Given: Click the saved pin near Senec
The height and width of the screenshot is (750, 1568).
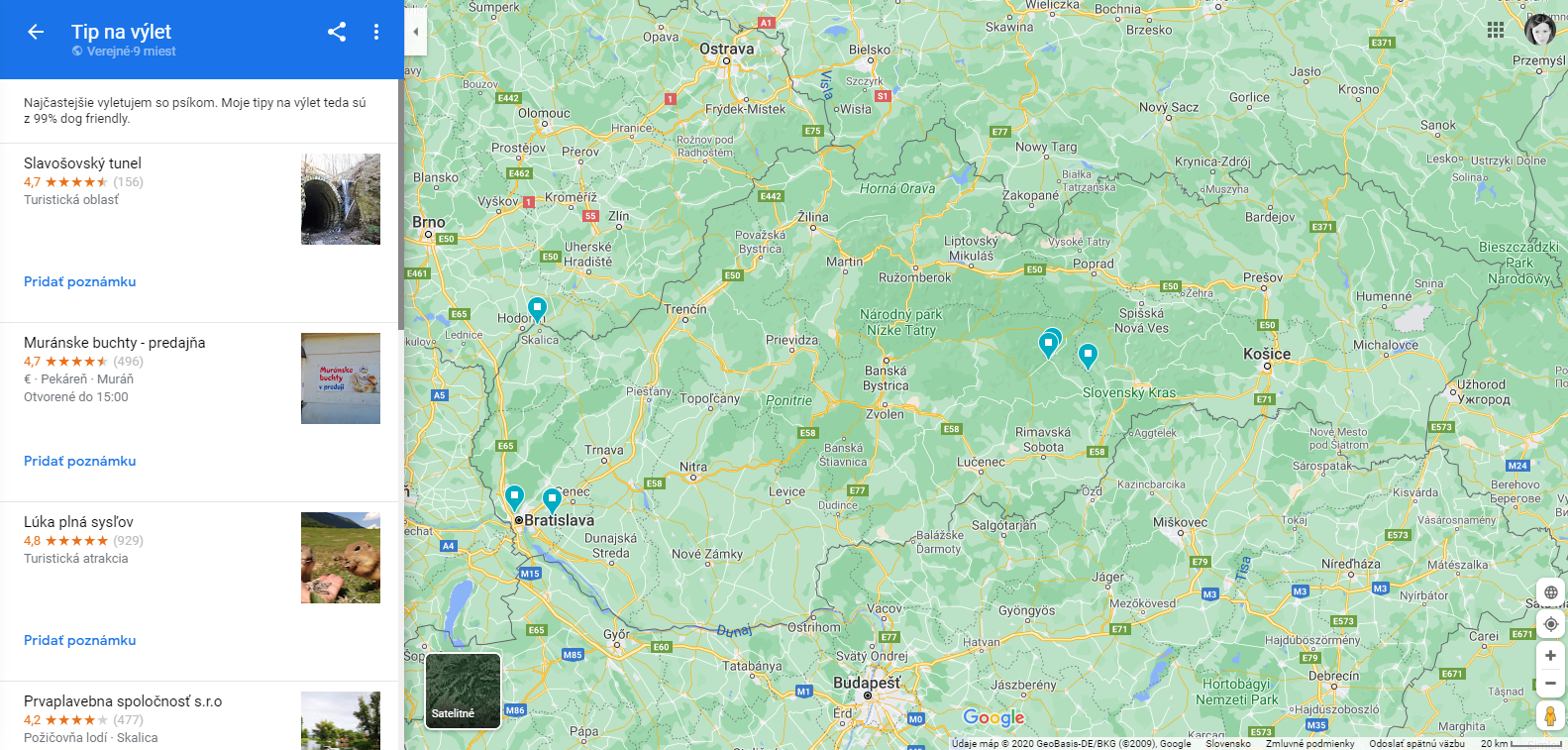Looking at the screenshot, I should (552, 500).
